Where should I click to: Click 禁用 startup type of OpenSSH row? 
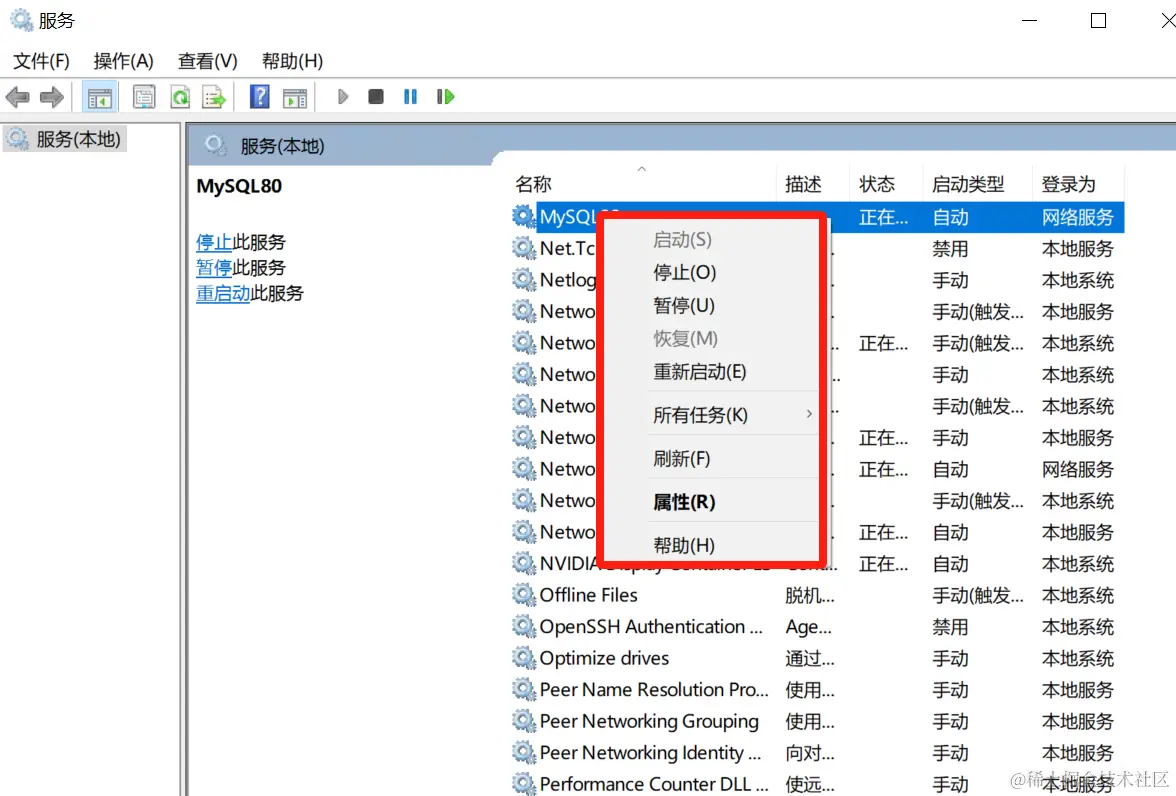950,626
